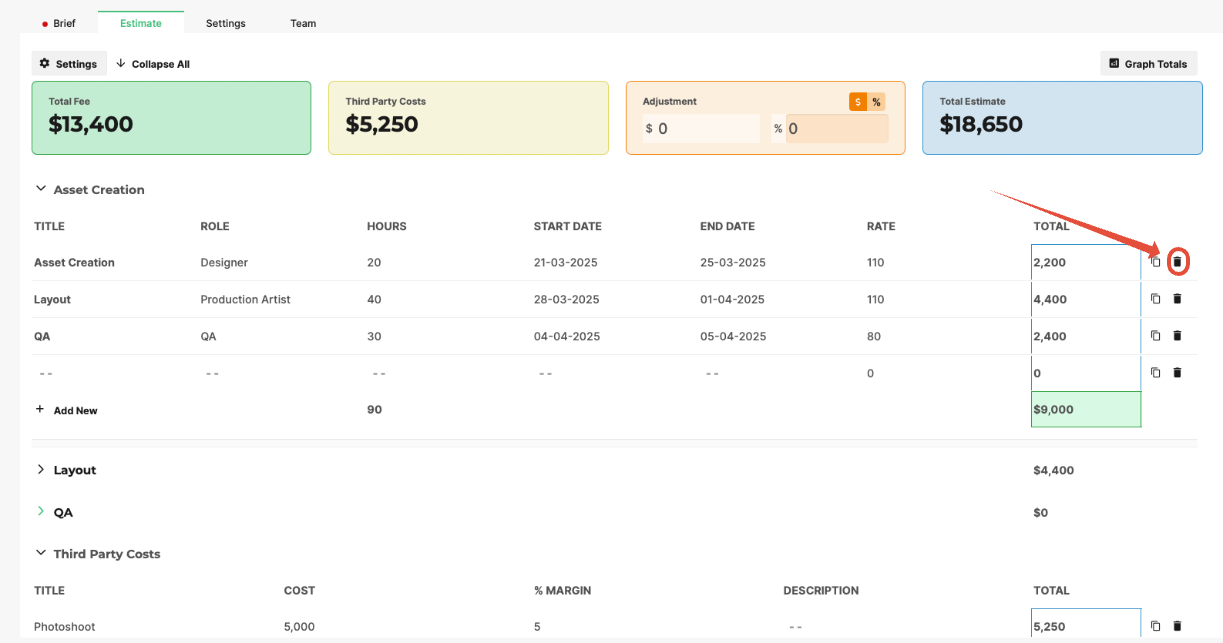Click end date 25-03-2025
Image resolution: width=1223 pixels, height=643 pixels.
733,262
